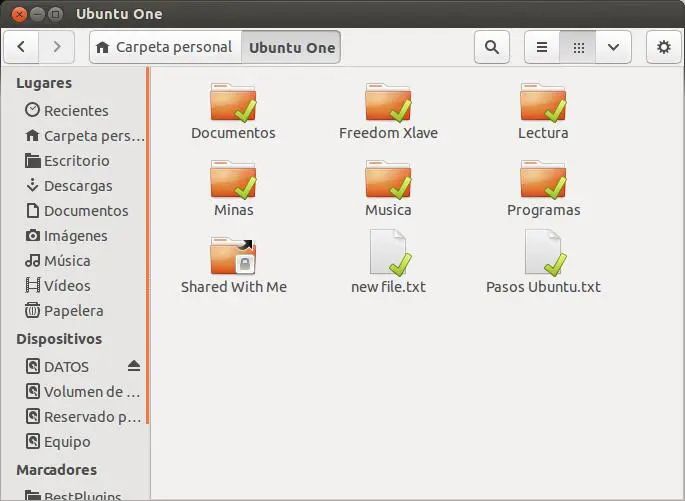The image size is (685, 501).
Task: Select the Ubuntu One path bar segment
Action: [291, 47]
